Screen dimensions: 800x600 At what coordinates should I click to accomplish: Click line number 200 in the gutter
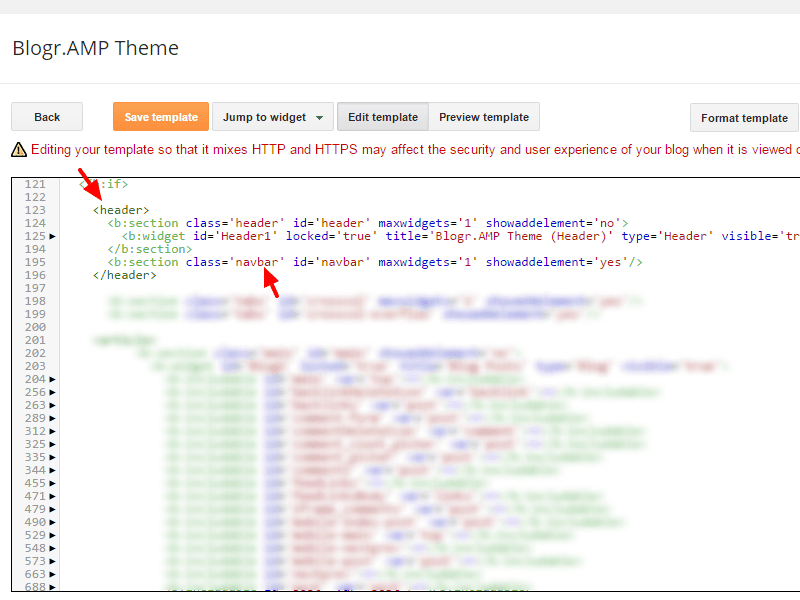[x=35, y=327]
